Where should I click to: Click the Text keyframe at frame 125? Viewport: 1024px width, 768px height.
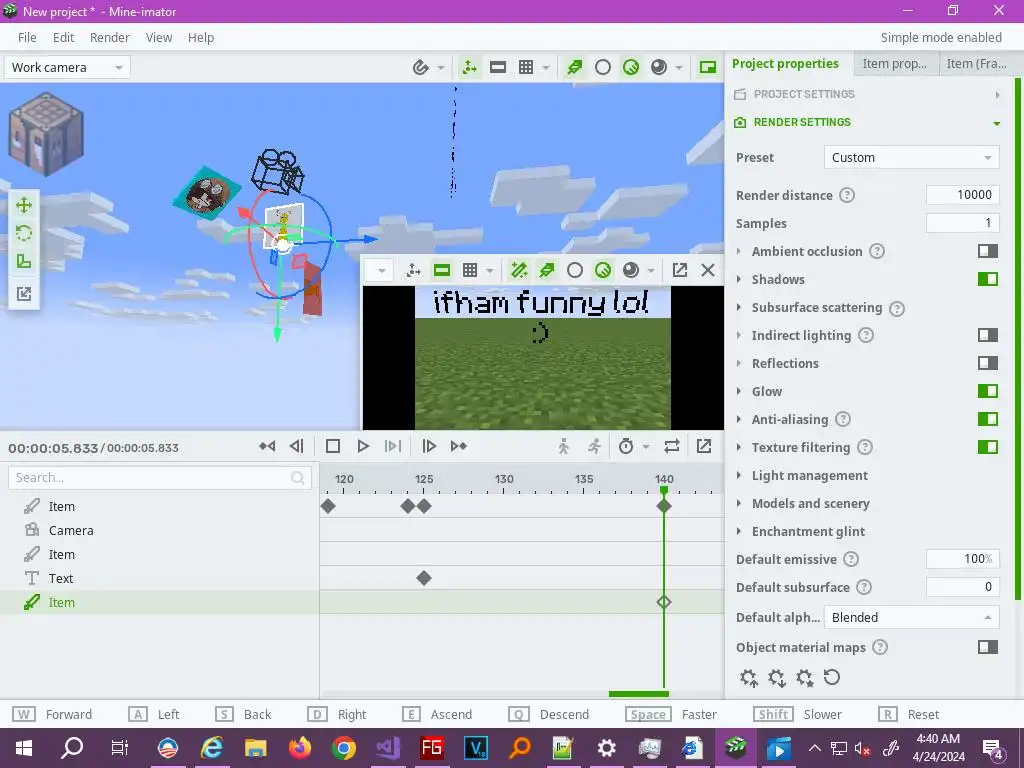tap(424, 578)
